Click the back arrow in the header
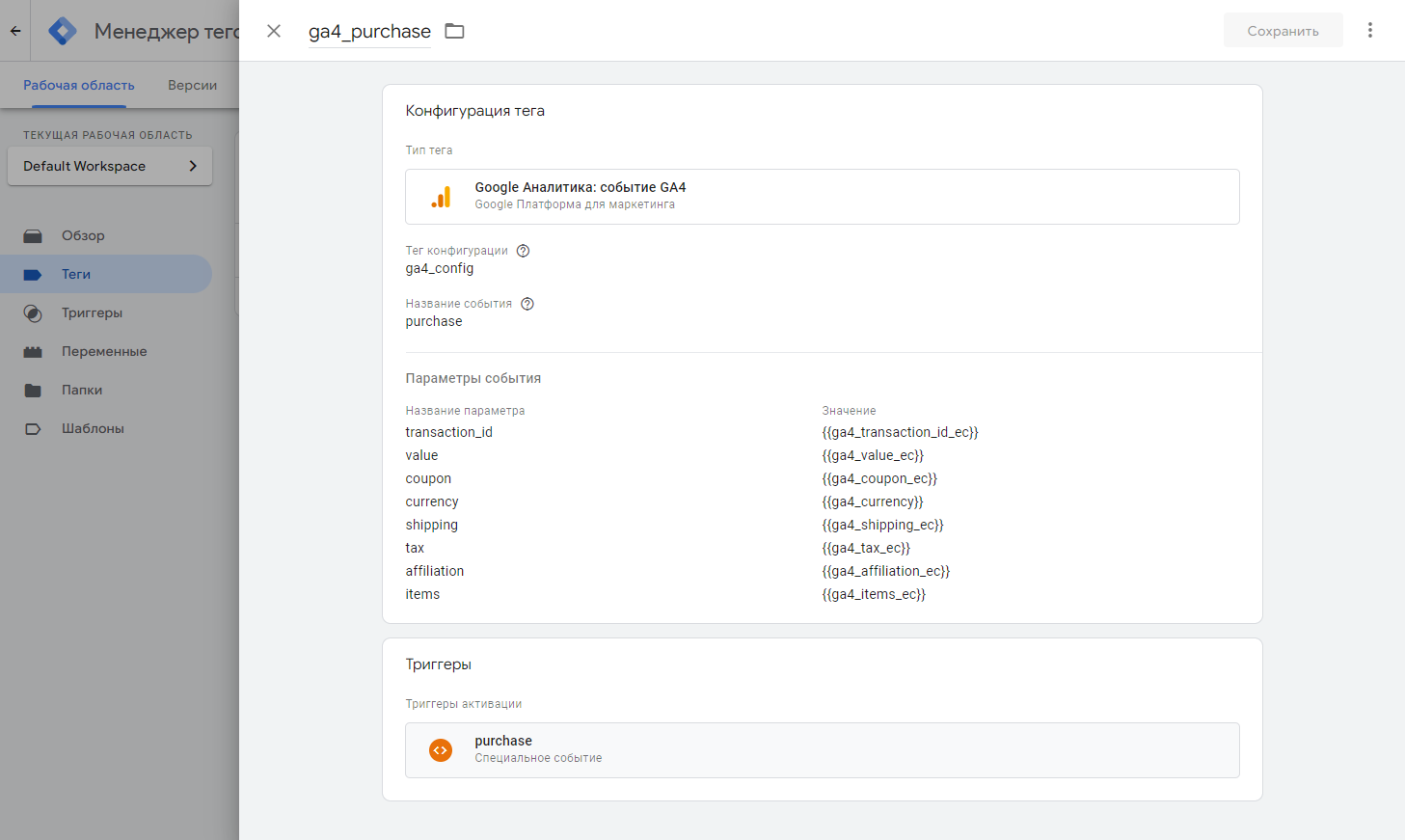 click(x=15, y=31)
